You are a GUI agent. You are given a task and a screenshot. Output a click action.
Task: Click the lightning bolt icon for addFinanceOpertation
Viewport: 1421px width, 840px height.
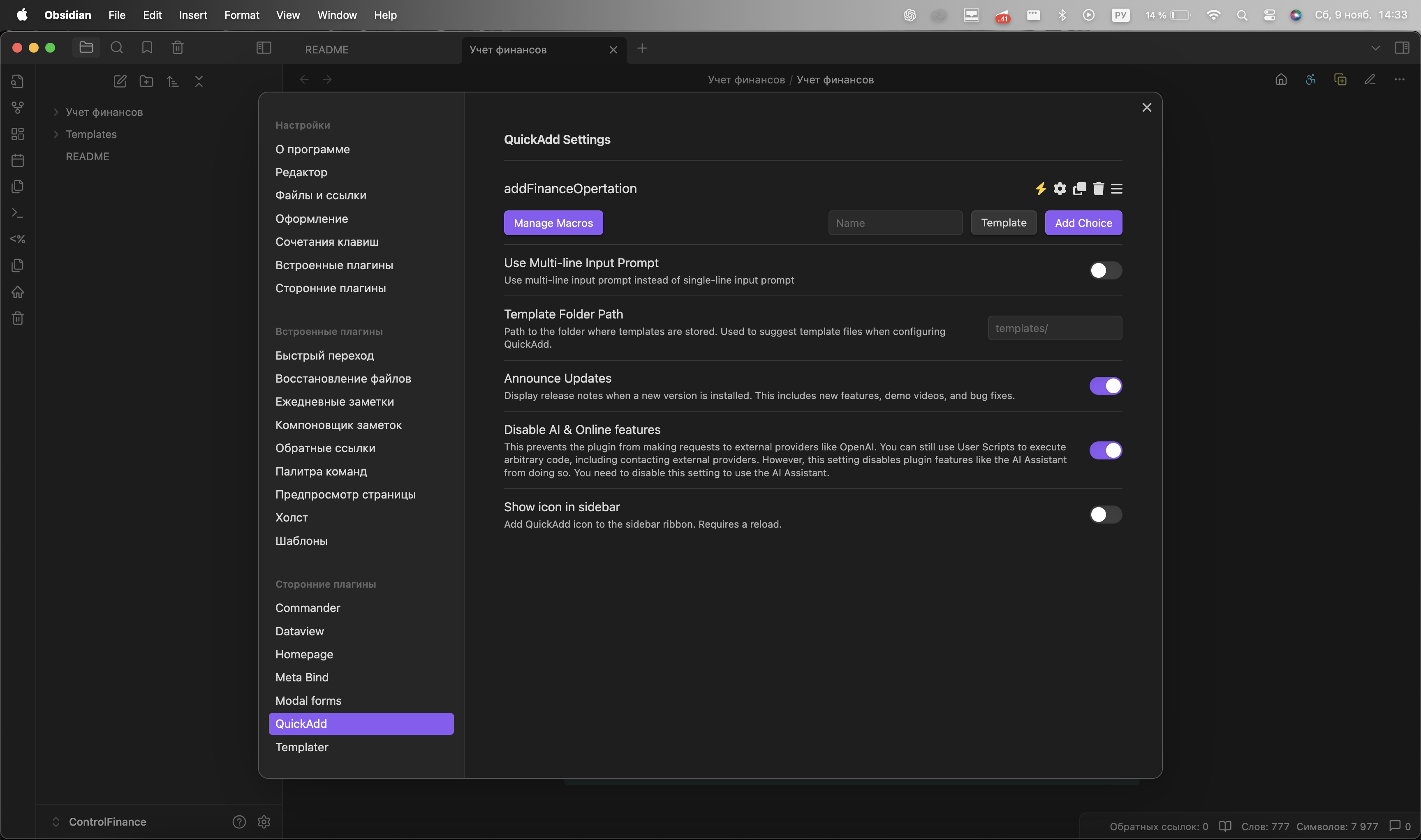click(1040, 189)
